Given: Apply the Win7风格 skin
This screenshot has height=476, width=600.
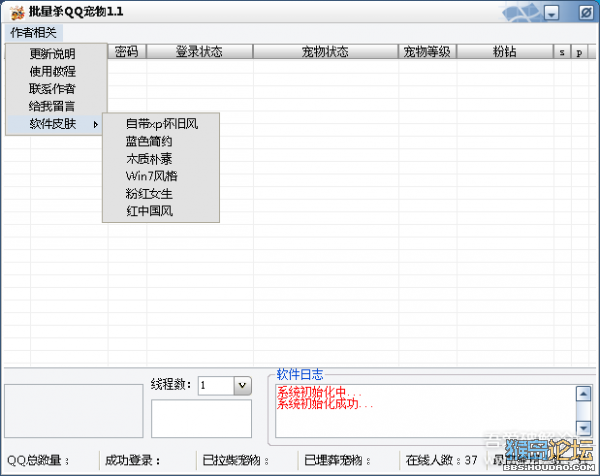Looking at the screenshot, I should point(152,176).
